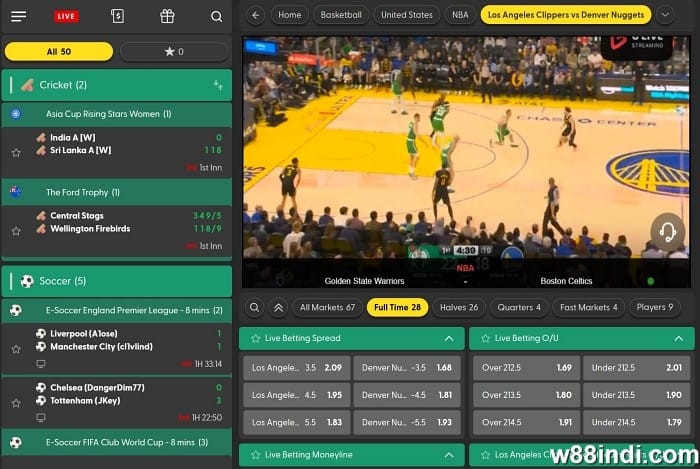Collapse the Live Betting Spread section

449,339
